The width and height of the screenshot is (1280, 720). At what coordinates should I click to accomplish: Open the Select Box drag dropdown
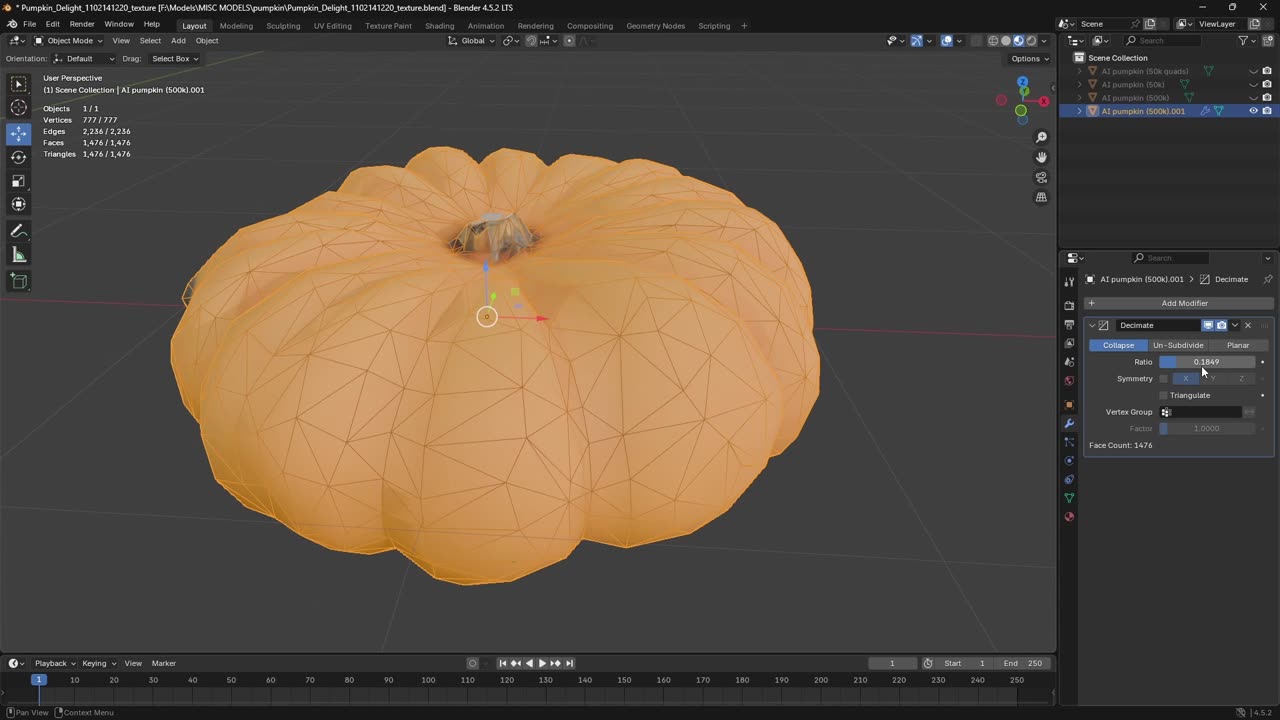[175, 59]
